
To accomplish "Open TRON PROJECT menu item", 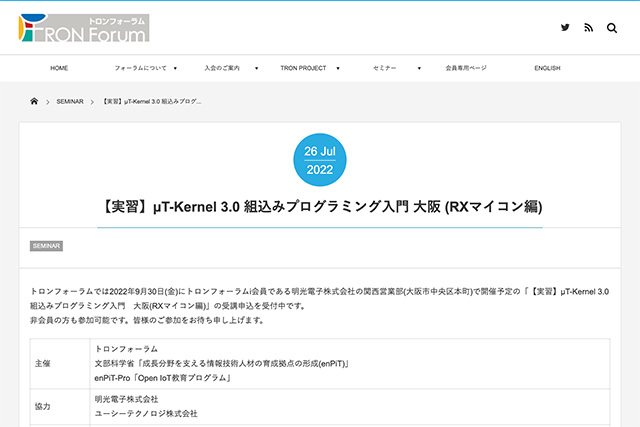I will 303,68.
